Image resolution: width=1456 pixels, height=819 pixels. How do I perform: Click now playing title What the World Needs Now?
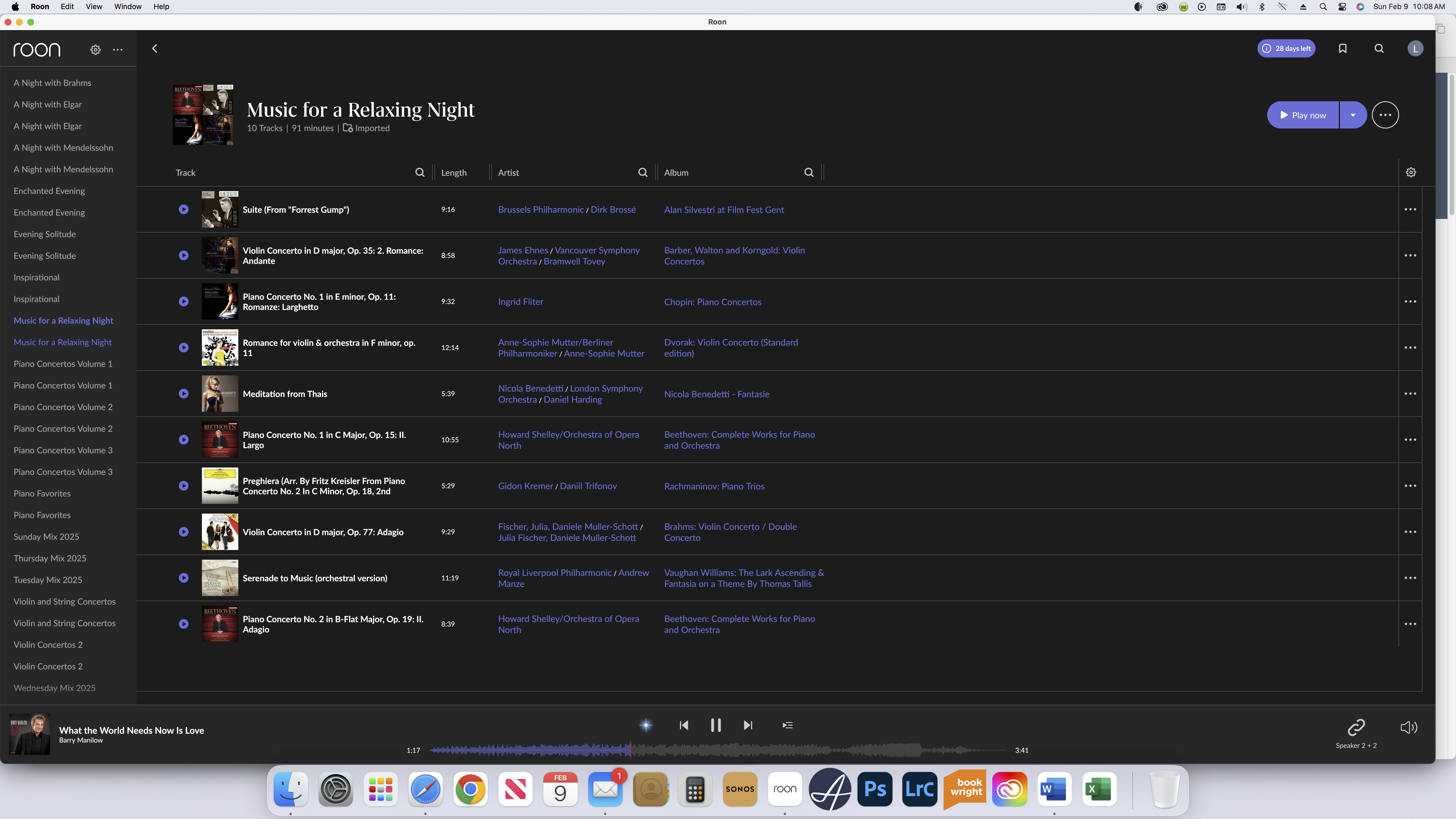point(132,730)
